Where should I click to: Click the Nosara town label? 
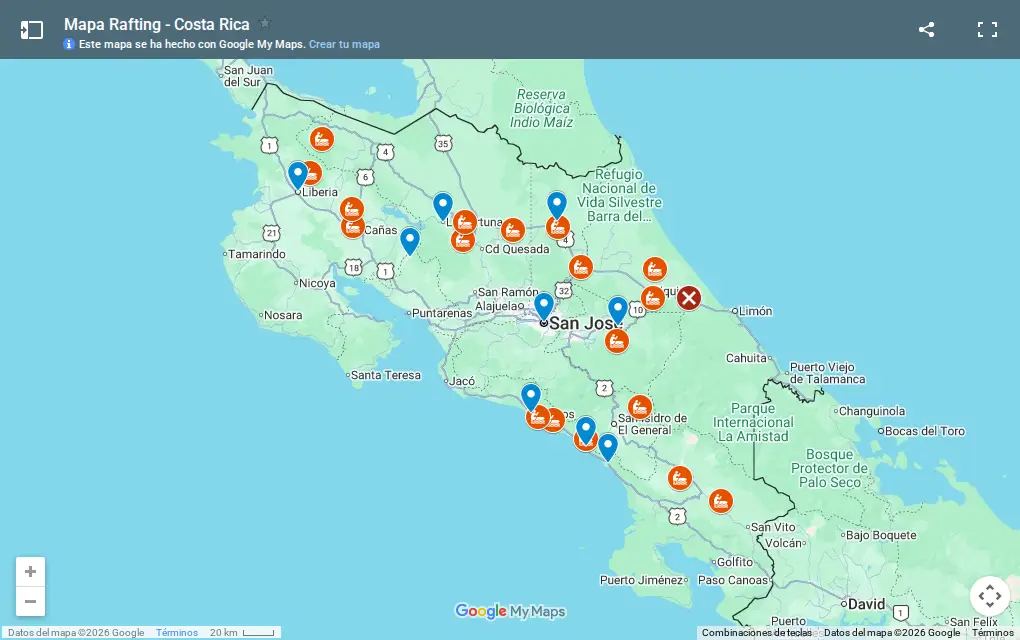[283, 315]
